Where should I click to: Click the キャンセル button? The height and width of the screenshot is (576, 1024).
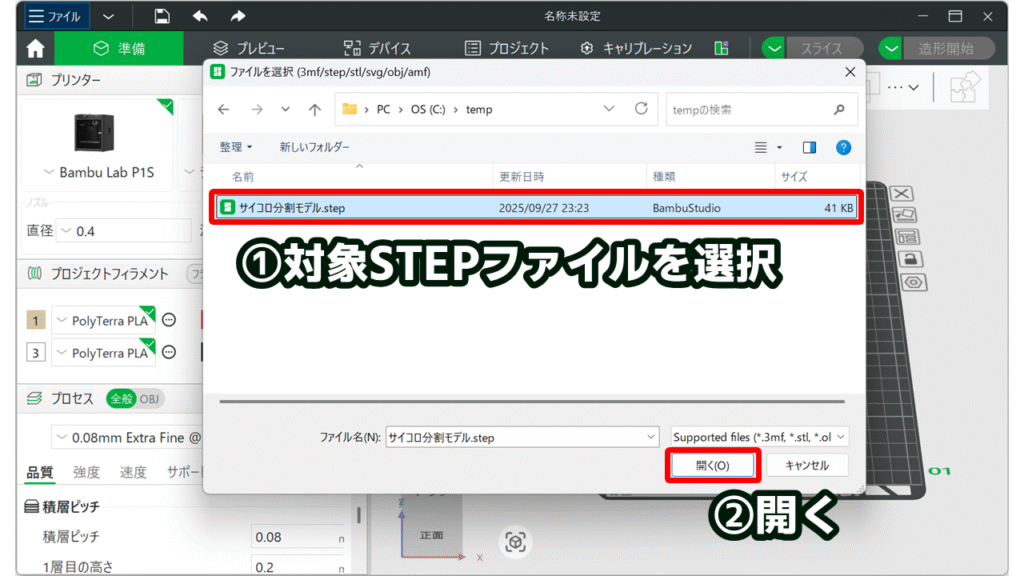(x=807, y=465)
